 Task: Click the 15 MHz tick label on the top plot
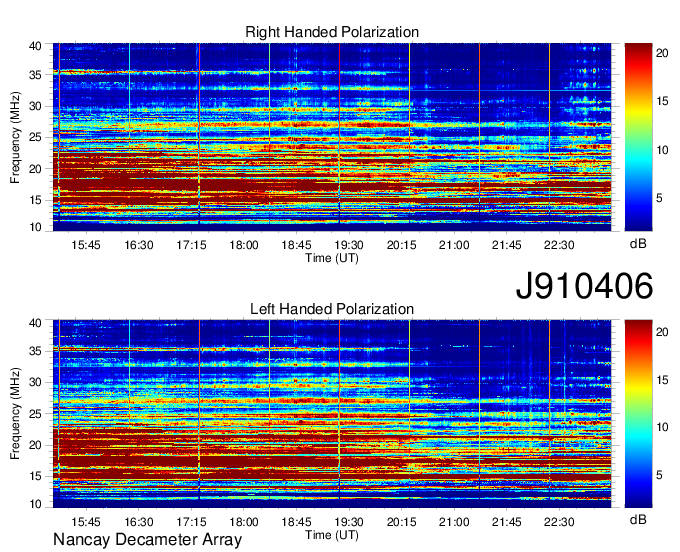[35, 200]
